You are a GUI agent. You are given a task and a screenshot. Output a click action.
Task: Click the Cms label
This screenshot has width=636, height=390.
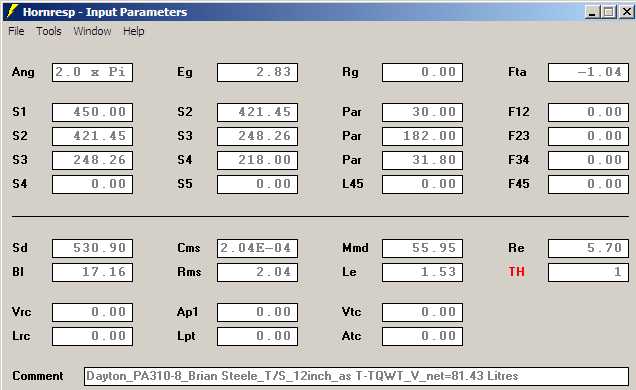point(189,248)
